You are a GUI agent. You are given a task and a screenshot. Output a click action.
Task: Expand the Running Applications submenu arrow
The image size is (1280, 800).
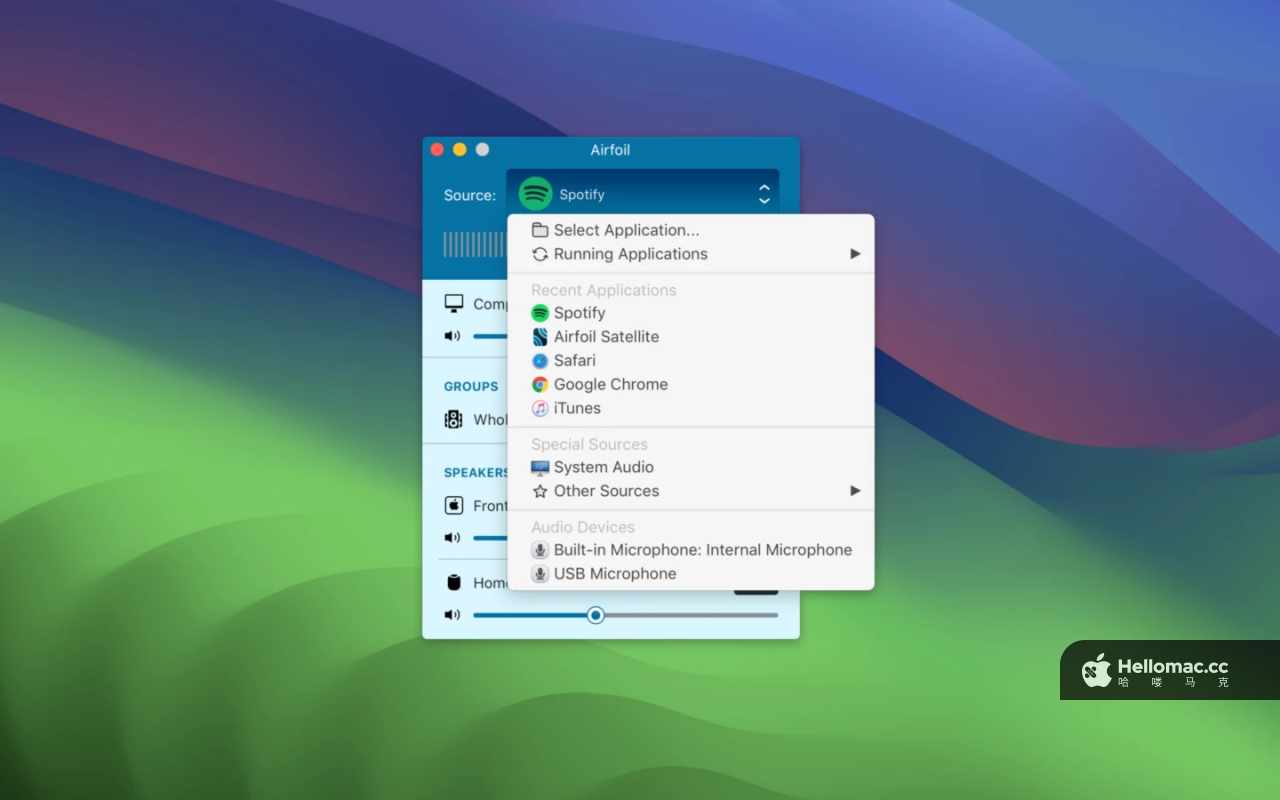[x=855, y=254]
